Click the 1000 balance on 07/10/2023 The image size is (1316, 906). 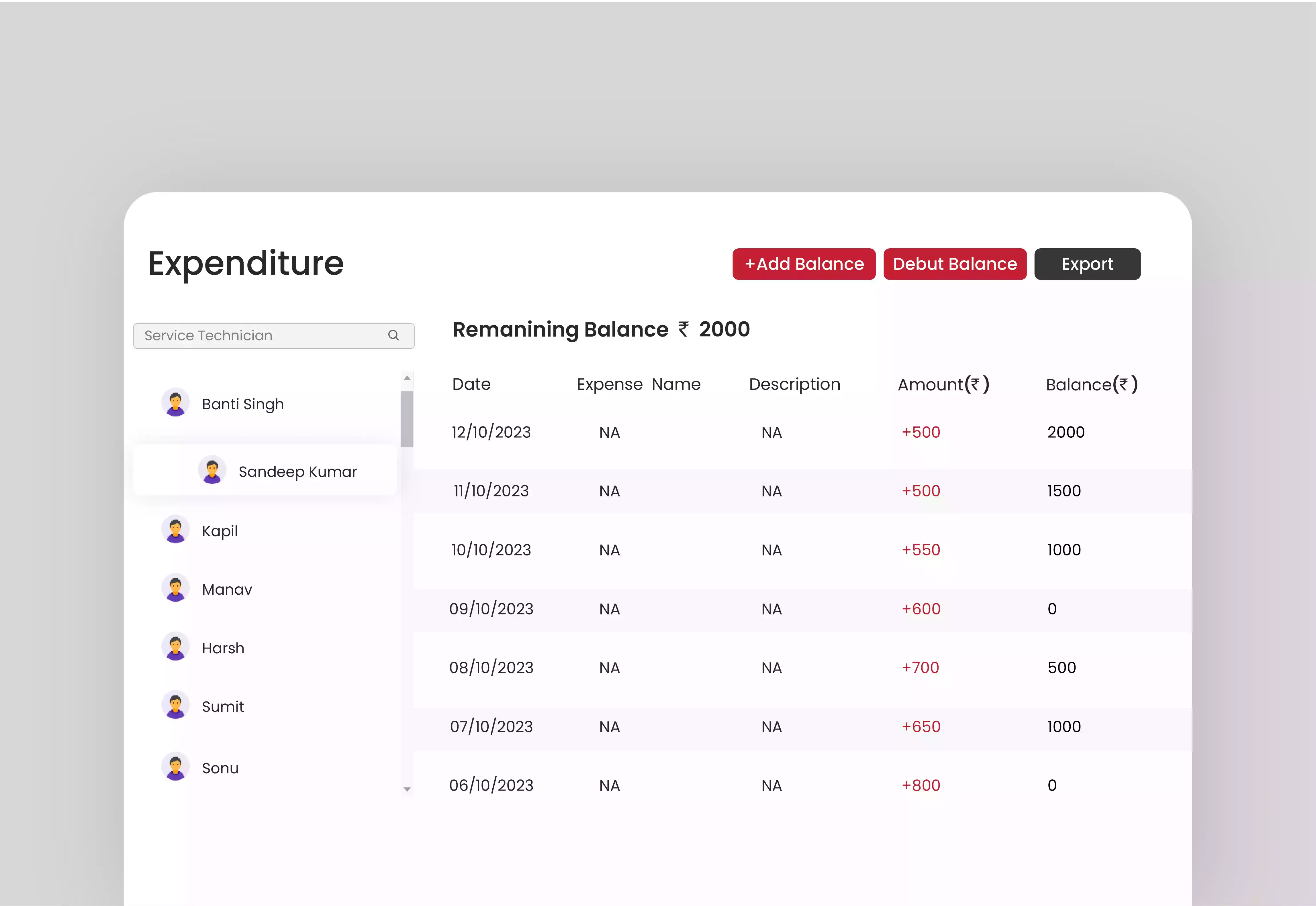(x=1064, y=727)
